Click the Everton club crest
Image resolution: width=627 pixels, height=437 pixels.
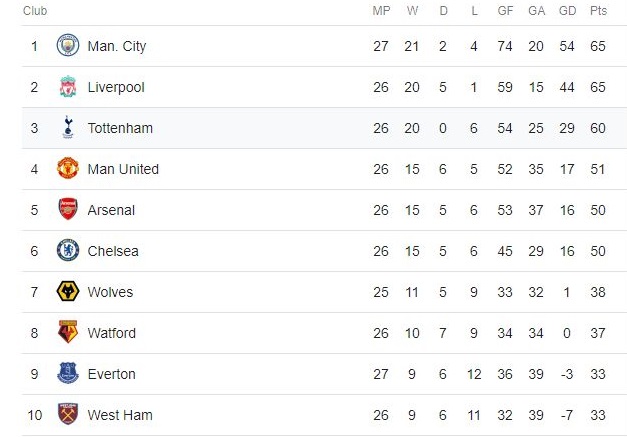point(68,374)
